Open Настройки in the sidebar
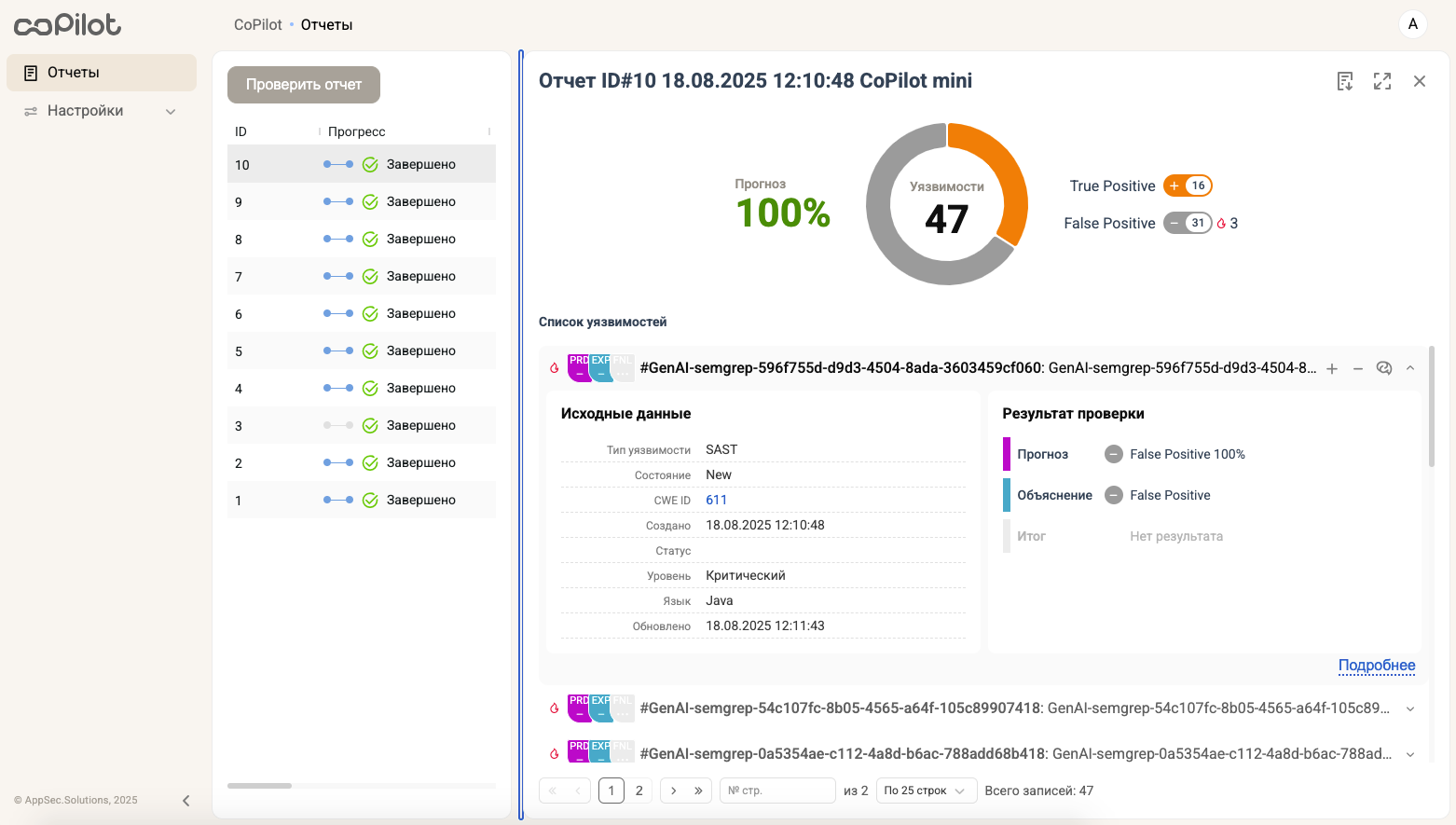 (x=102, y=111)
